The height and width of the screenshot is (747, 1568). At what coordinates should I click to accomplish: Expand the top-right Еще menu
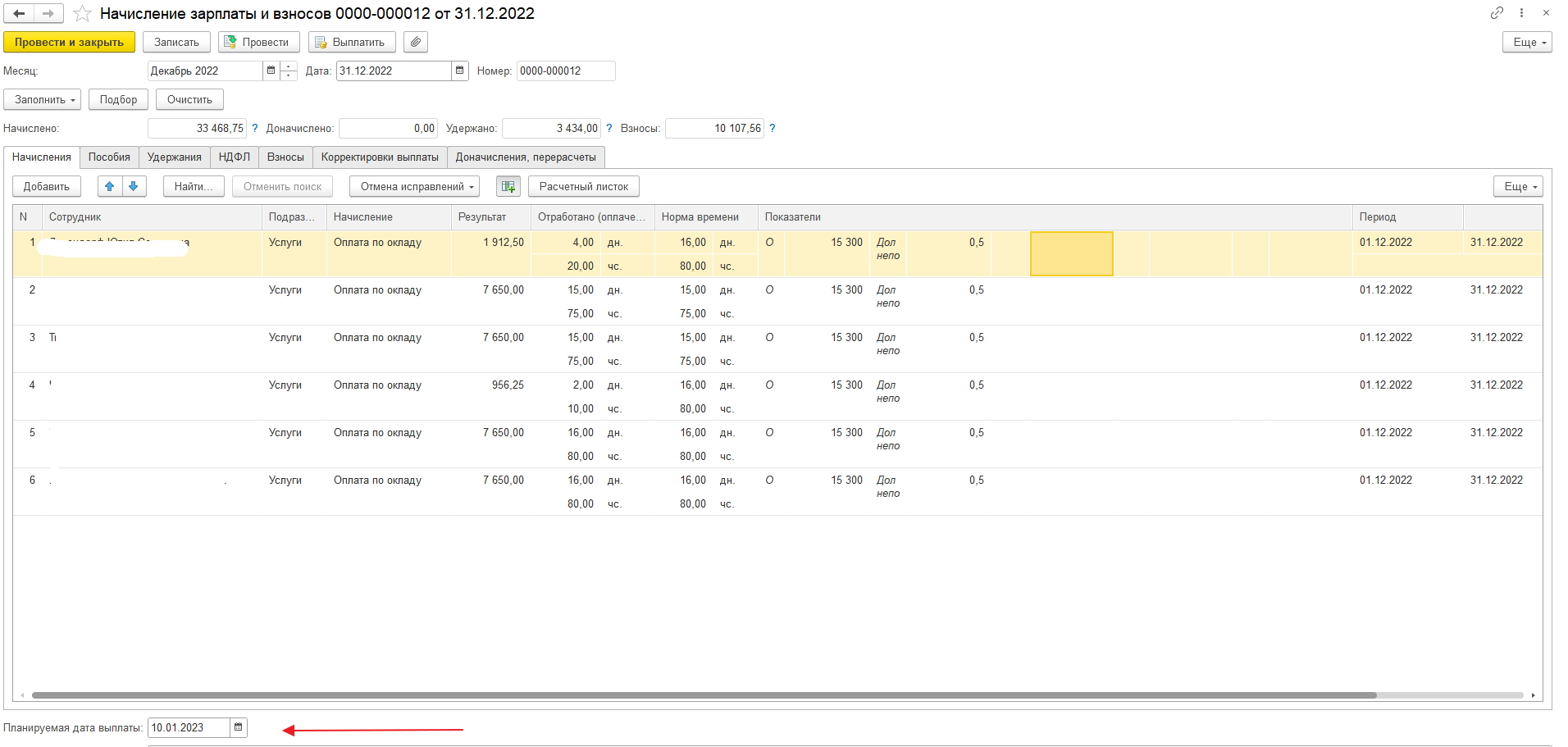pos(1526,42)
